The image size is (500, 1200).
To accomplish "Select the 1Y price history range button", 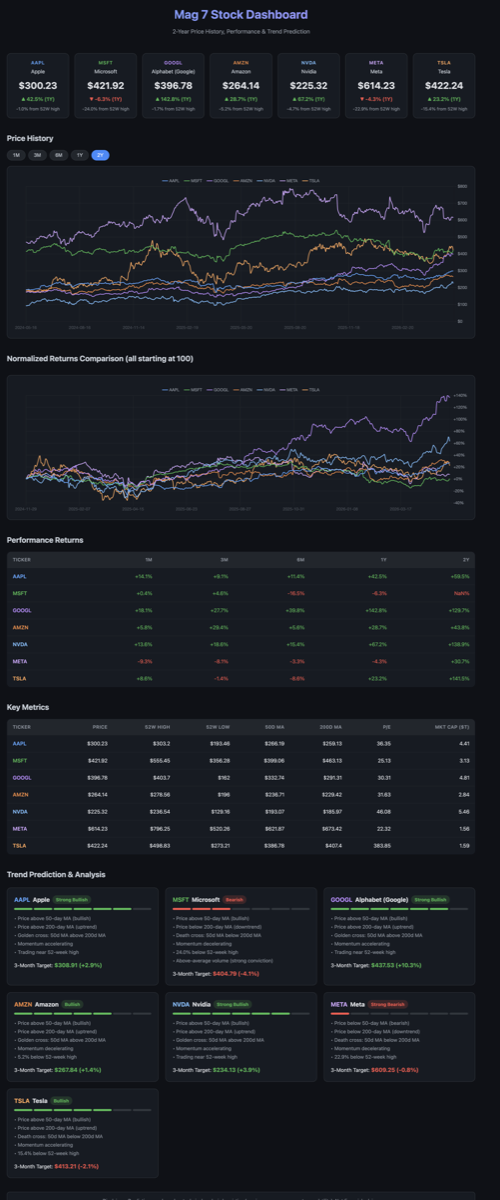I will 79,155.
